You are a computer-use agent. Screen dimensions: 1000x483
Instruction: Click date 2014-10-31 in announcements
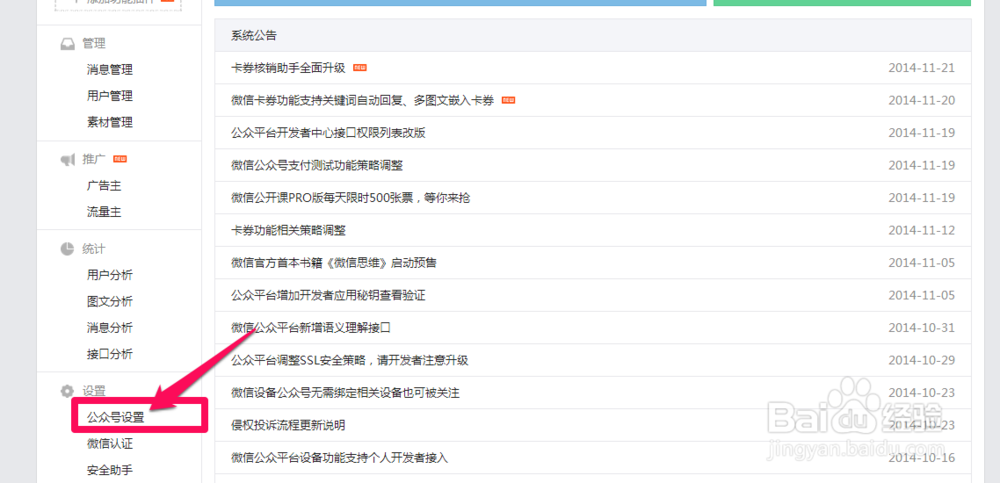[x=922, y=328]
